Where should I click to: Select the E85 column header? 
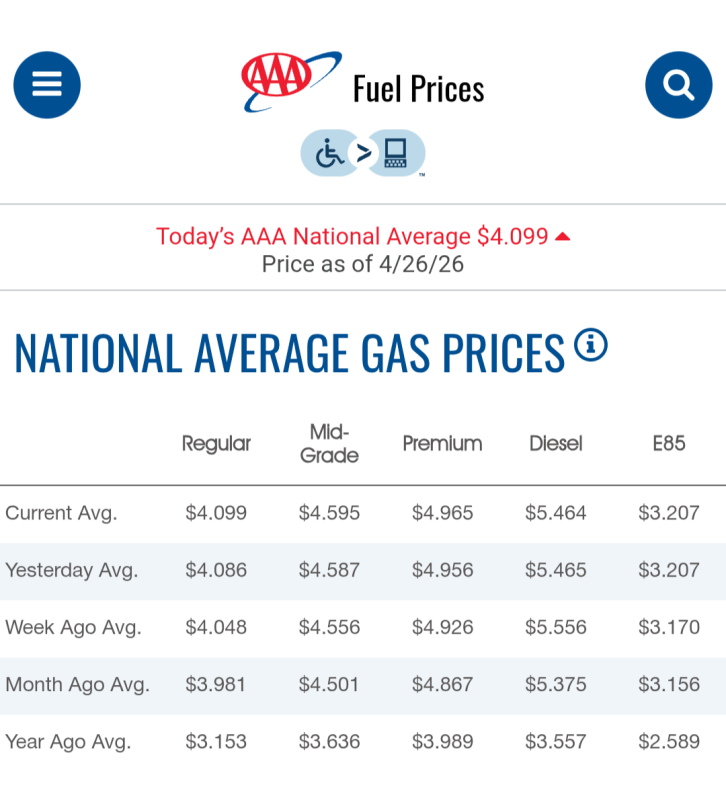coord(669,443)
